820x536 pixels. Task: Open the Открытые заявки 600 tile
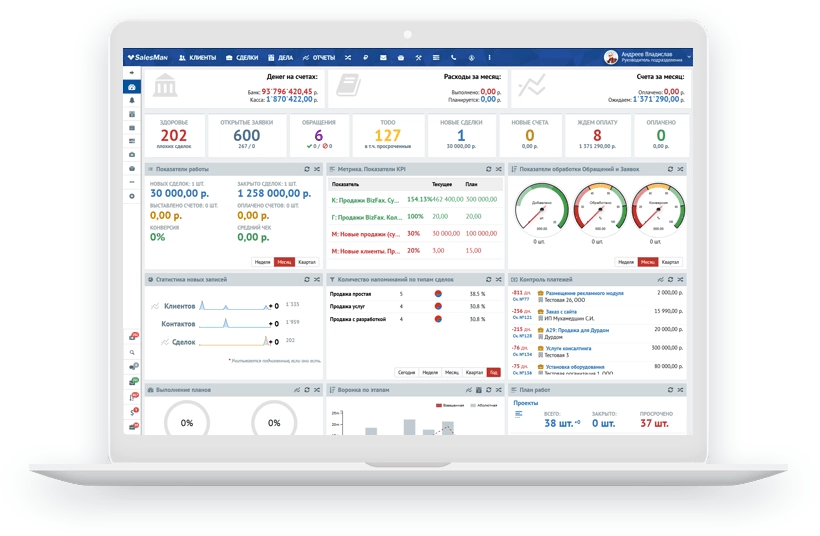point(246,135)
